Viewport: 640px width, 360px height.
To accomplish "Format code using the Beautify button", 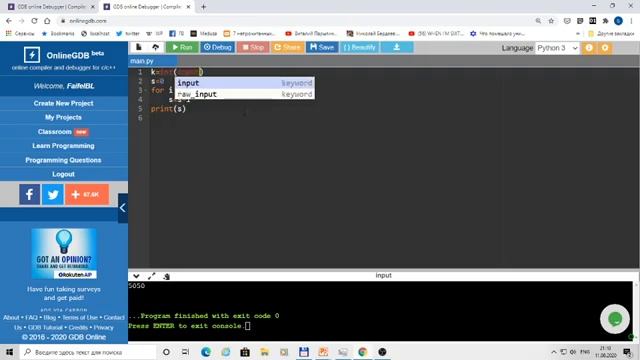I will [360, 47].
